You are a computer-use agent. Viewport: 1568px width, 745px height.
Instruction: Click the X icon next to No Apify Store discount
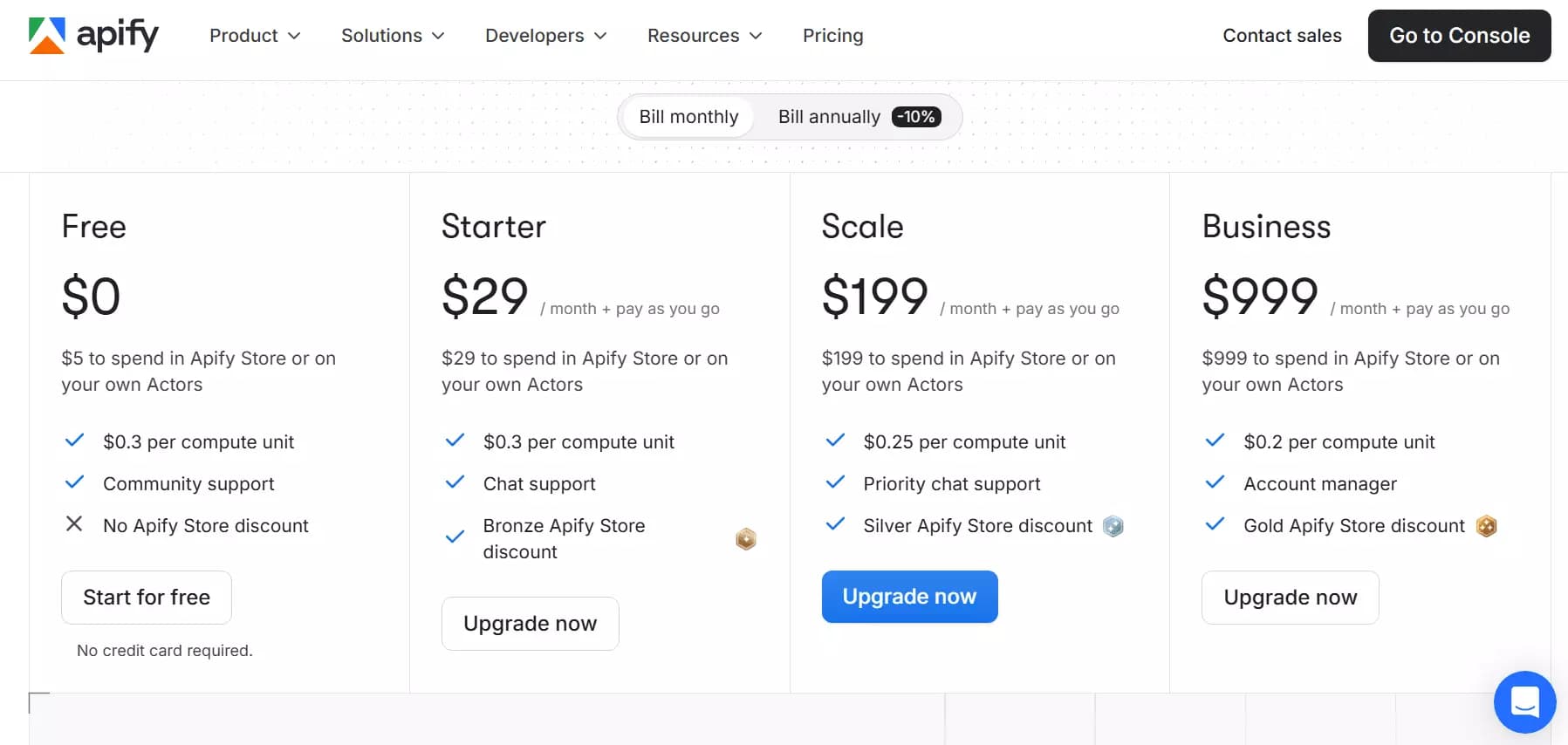(x=74, y=523)
